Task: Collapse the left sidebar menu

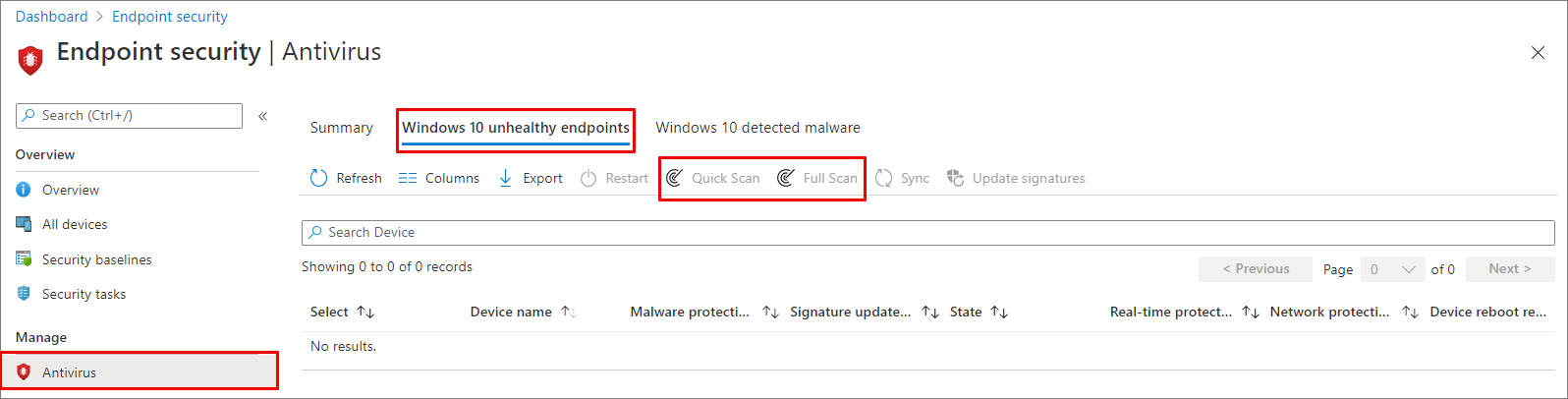Action: pyautogui.click(x=263, y=116)
